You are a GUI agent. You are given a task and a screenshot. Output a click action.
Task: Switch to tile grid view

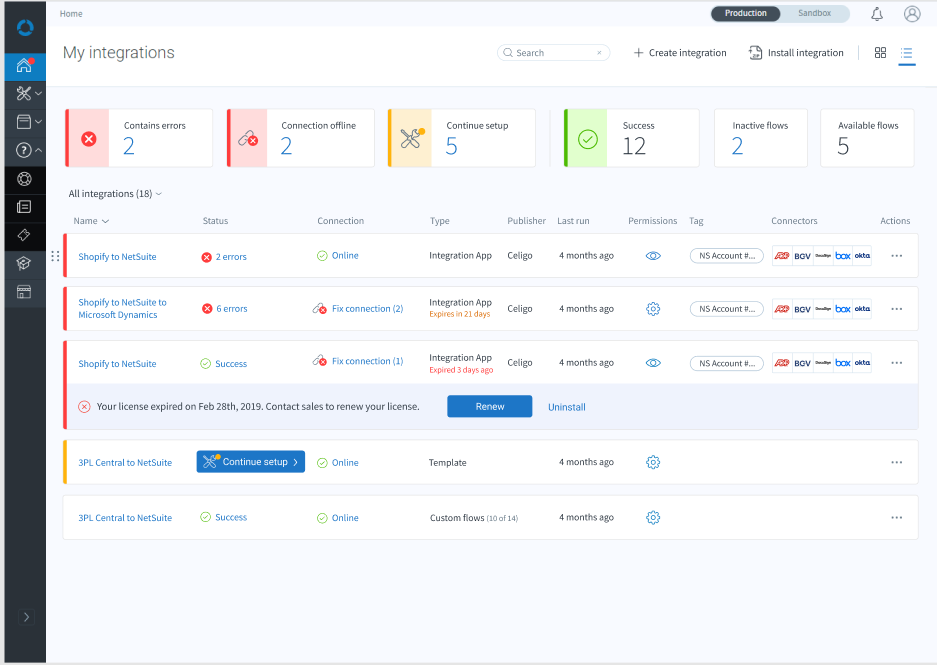880,53
